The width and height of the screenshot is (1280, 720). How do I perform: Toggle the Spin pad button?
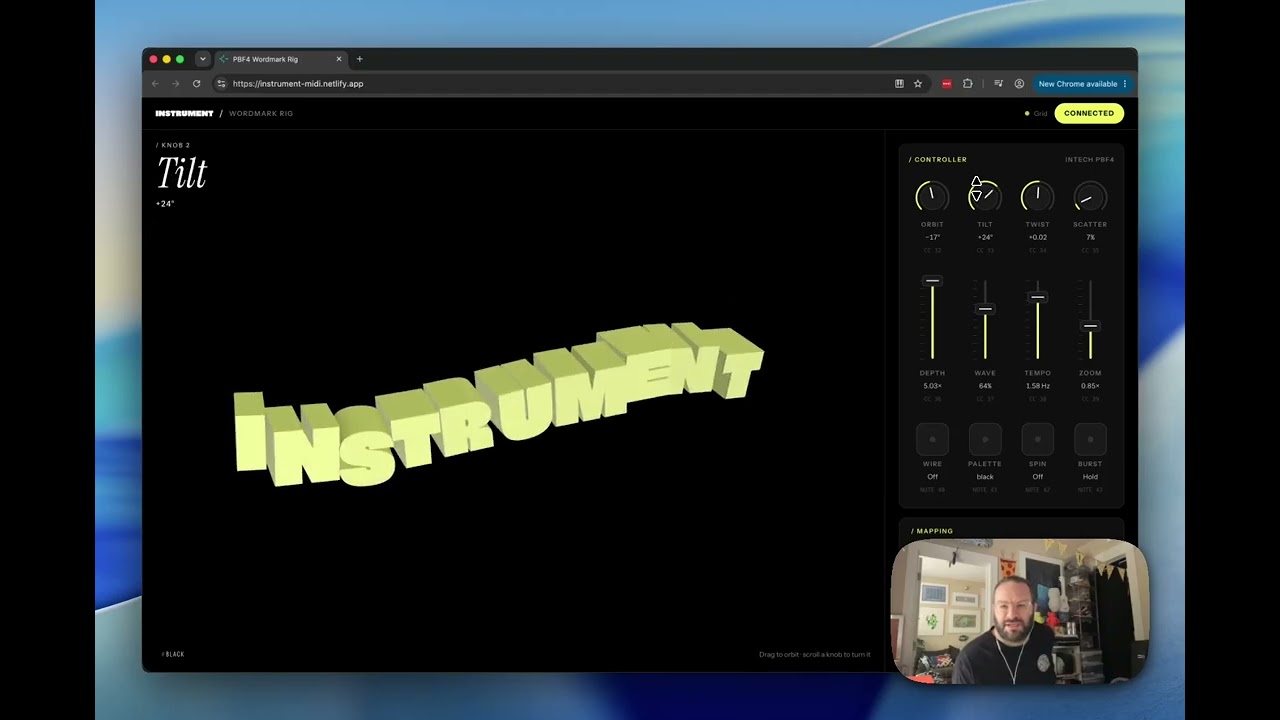click(1037, 439)
